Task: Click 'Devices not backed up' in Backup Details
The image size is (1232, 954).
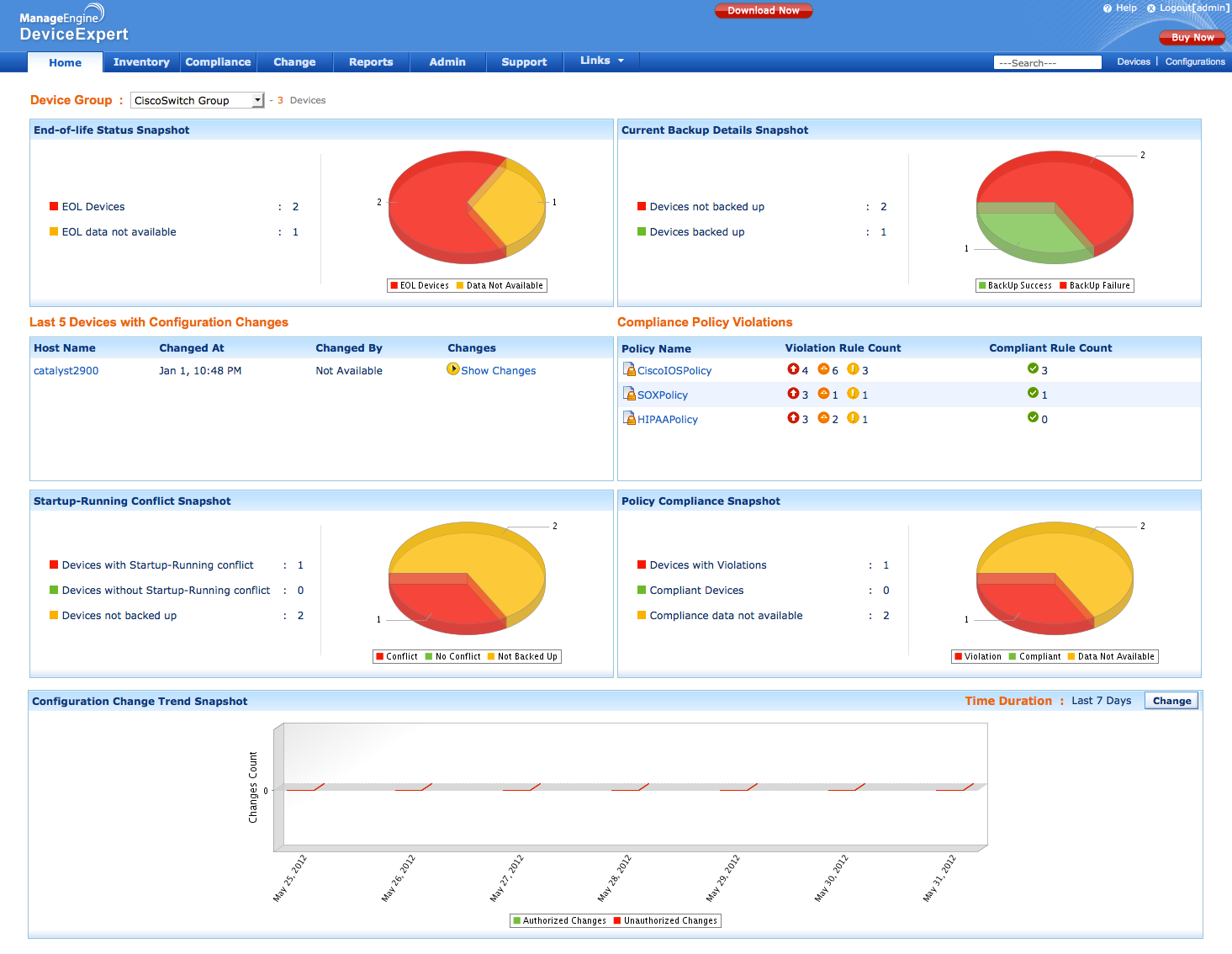Action: point(707,207)
